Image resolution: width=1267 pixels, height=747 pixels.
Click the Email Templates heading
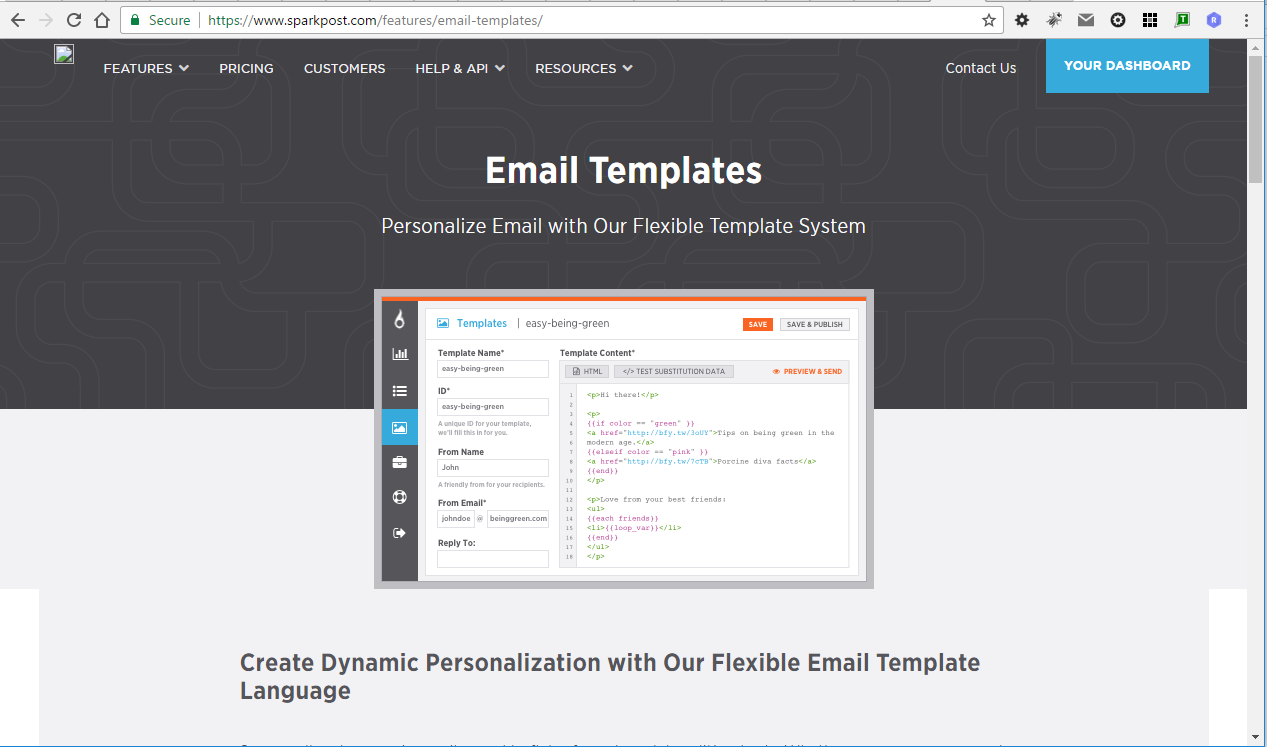tap(623, 170)
